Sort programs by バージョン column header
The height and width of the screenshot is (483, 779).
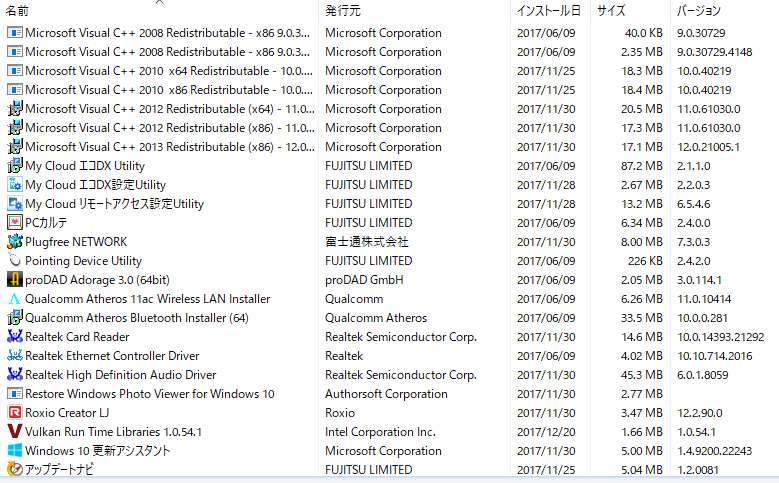(698, 11)
